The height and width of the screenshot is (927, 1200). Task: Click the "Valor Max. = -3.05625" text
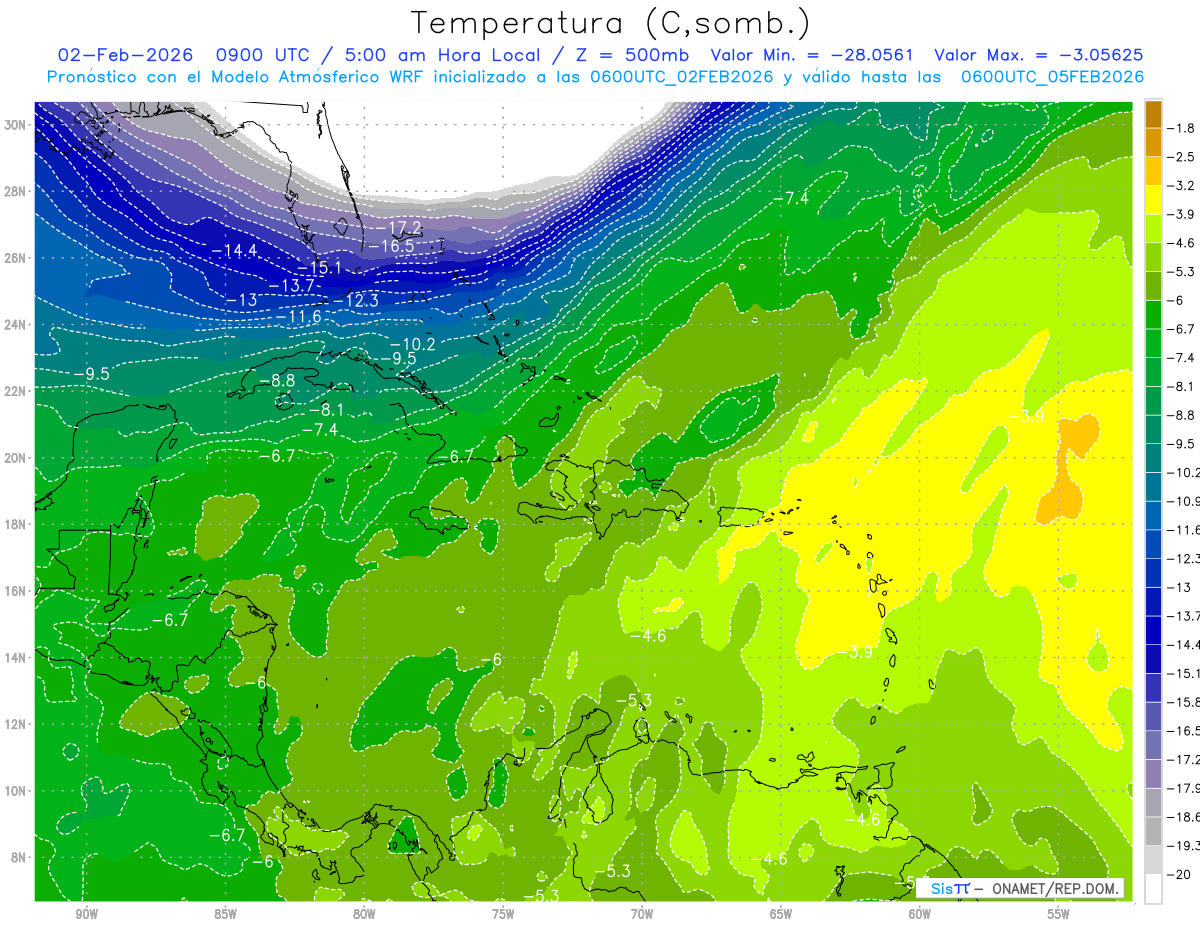[1039, 55]
